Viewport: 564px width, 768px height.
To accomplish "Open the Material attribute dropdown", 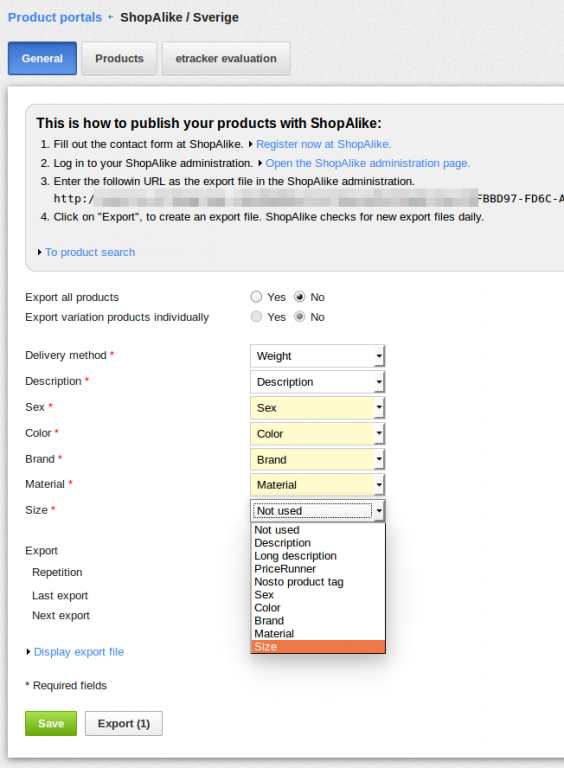I will [317, 485].
